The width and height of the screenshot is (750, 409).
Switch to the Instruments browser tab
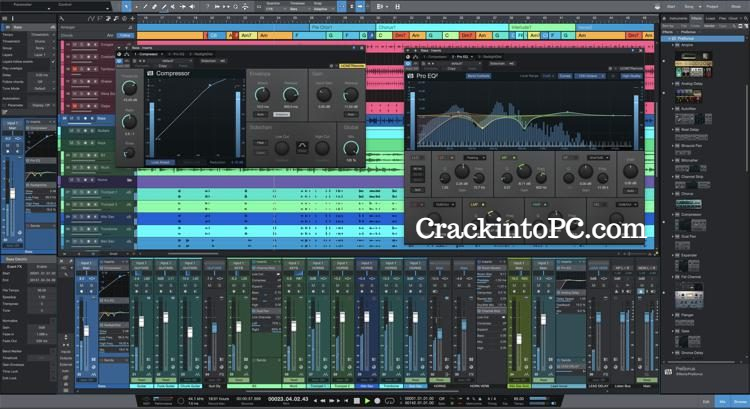[x=678, y=19]
